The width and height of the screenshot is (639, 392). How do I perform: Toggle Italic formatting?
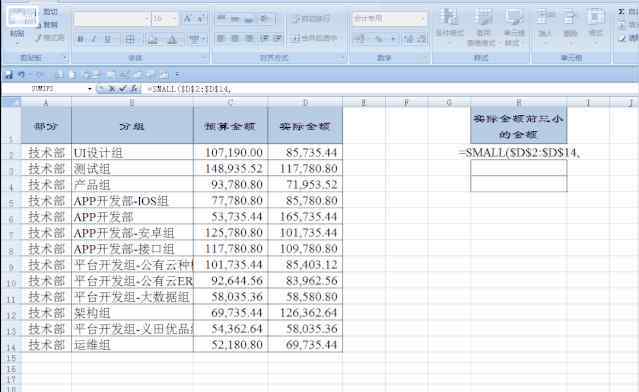pyautogui.click(x=93, y=39)
